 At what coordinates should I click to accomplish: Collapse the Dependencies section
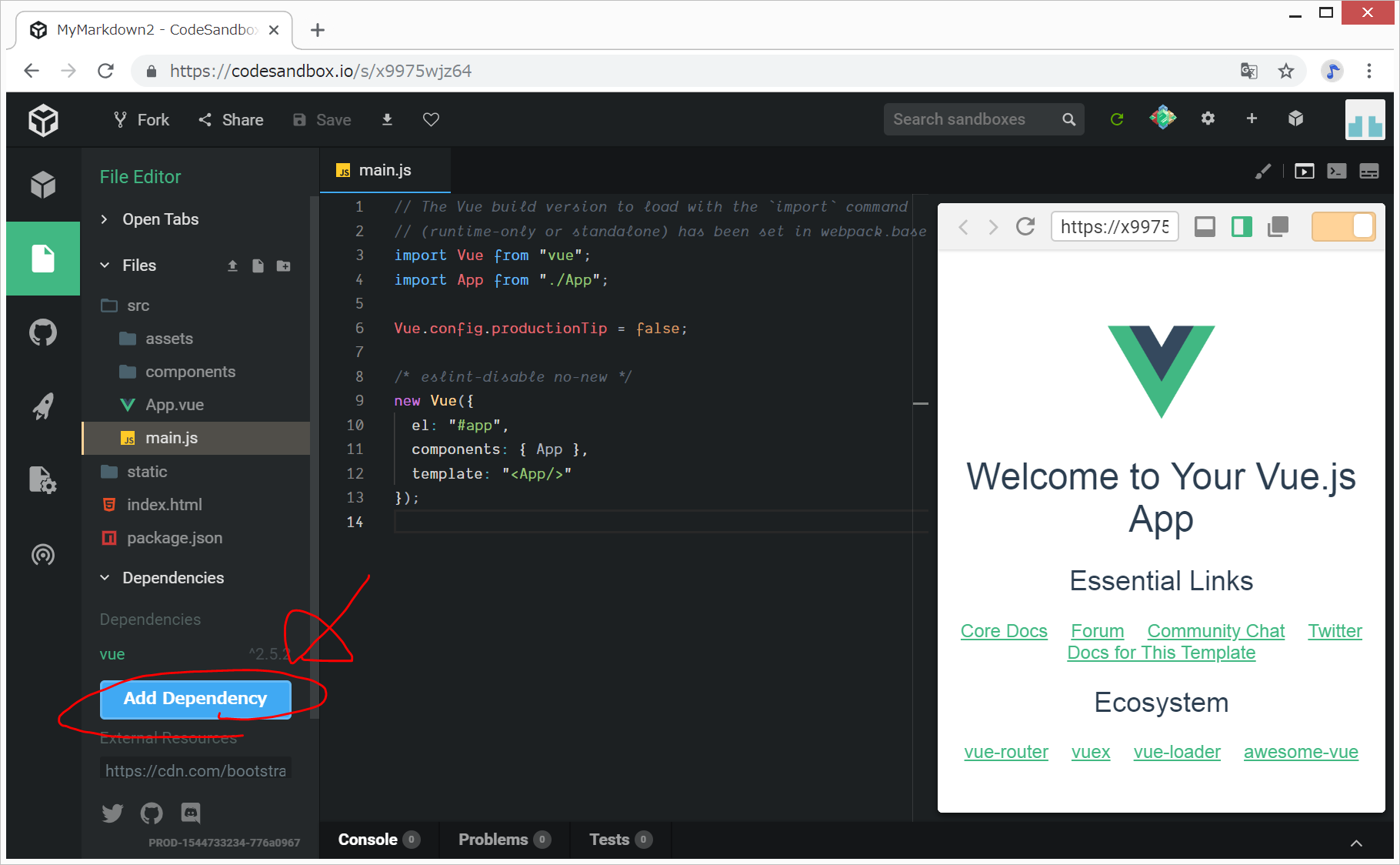(105, 578)
